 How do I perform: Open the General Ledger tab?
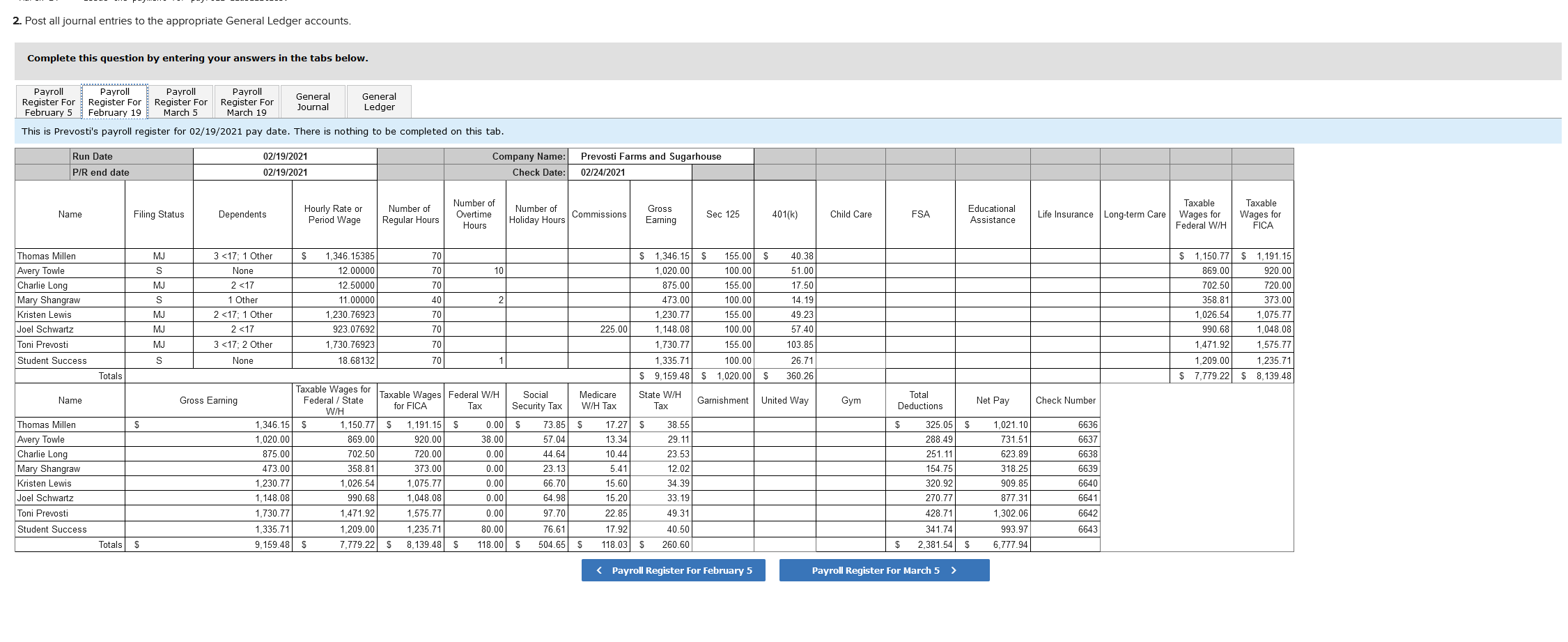coord(379,102)
